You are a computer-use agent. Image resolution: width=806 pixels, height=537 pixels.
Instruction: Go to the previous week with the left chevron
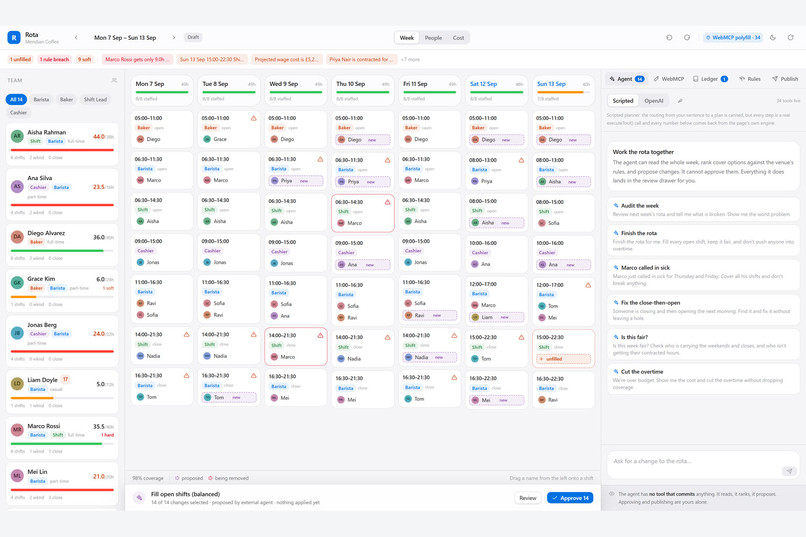(76, 38)
